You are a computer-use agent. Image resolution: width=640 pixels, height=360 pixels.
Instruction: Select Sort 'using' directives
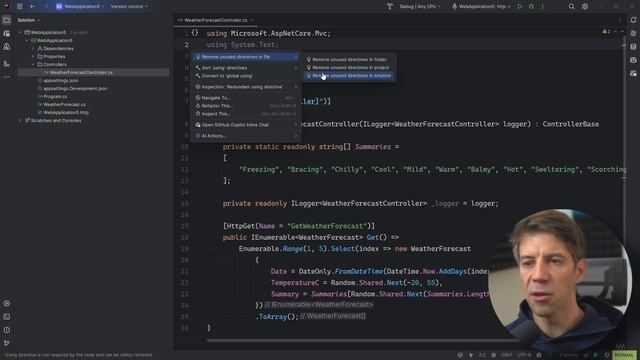(x=246, y=68)
